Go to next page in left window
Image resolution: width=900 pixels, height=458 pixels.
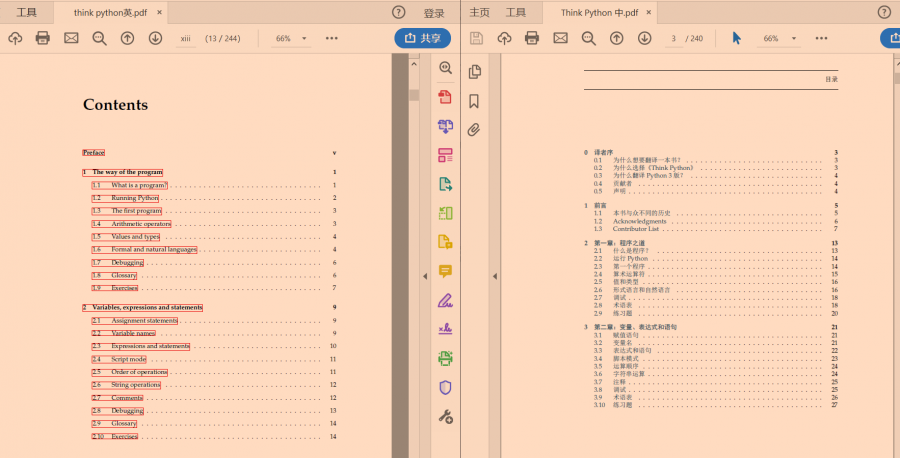(x=155, y=38)
